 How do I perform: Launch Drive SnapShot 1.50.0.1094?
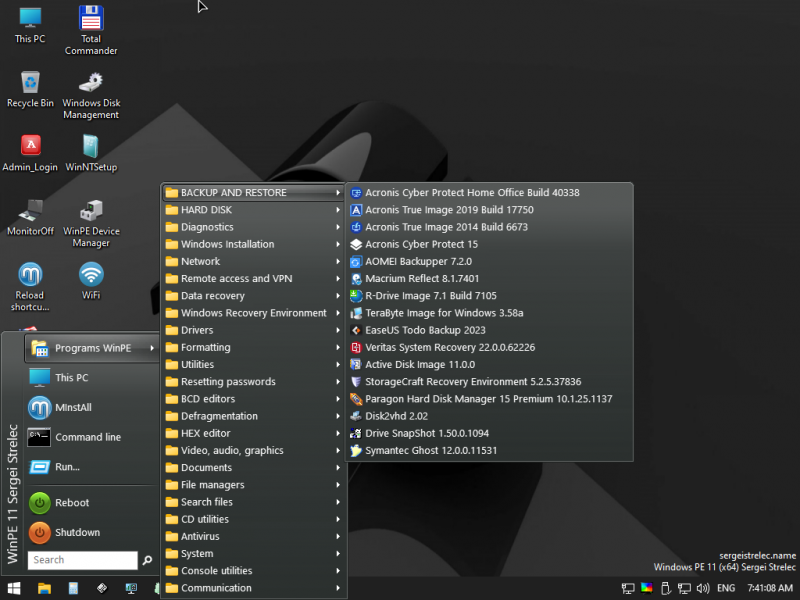[489, 433]
